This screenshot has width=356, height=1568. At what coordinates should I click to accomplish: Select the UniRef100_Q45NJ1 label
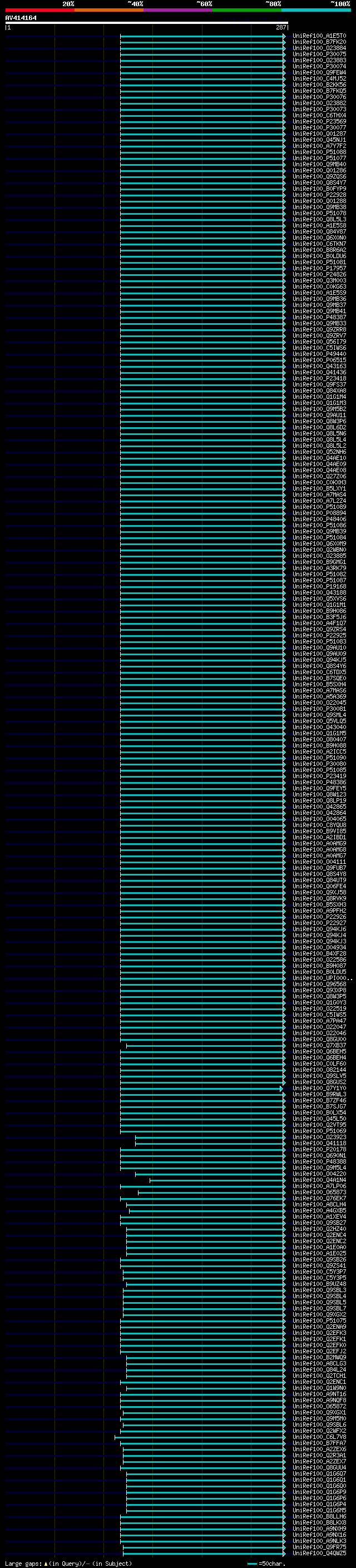click(319, 140)
